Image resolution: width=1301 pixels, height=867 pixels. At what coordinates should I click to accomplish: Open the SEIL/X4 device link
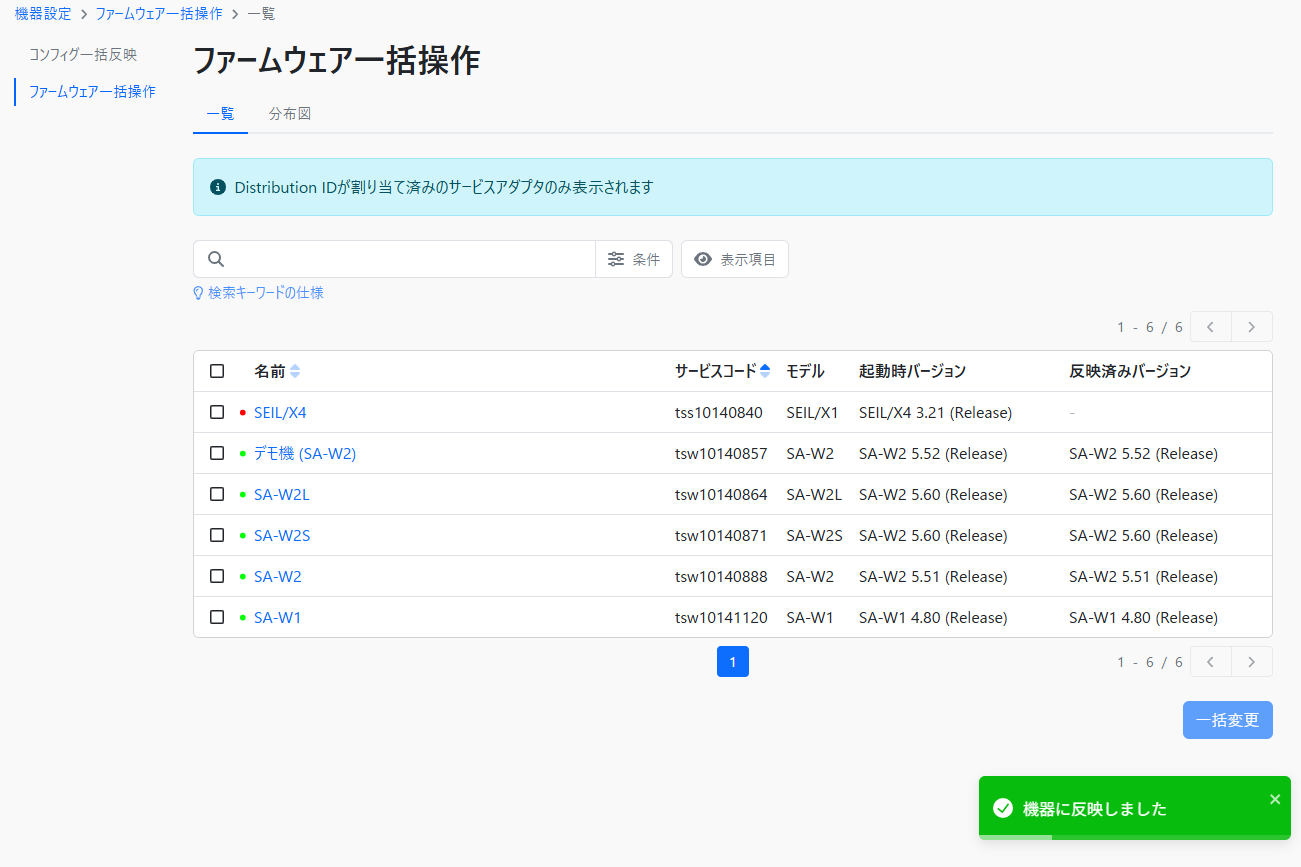[280, 413]
